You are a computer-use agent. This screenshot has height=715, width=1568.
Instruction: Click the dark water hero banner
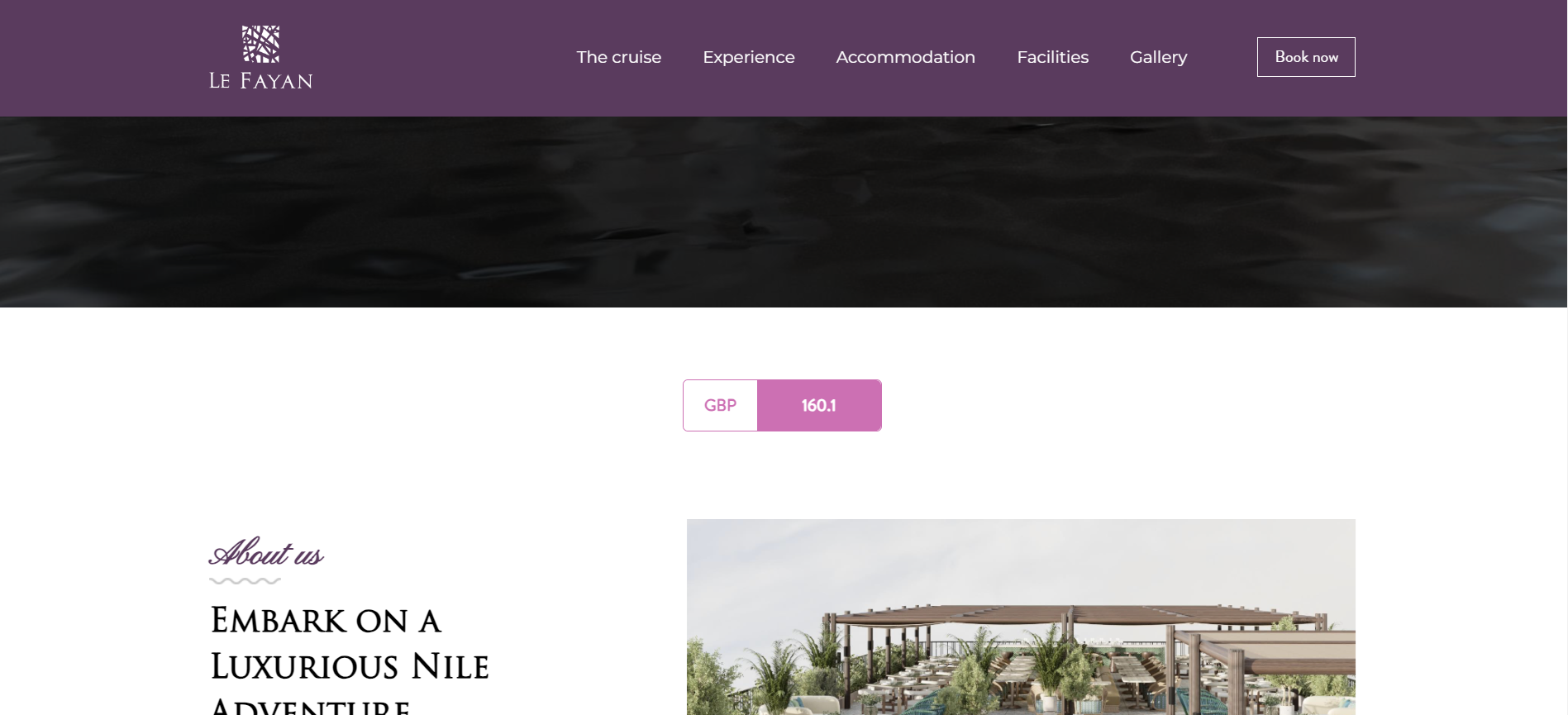(784, 212)
